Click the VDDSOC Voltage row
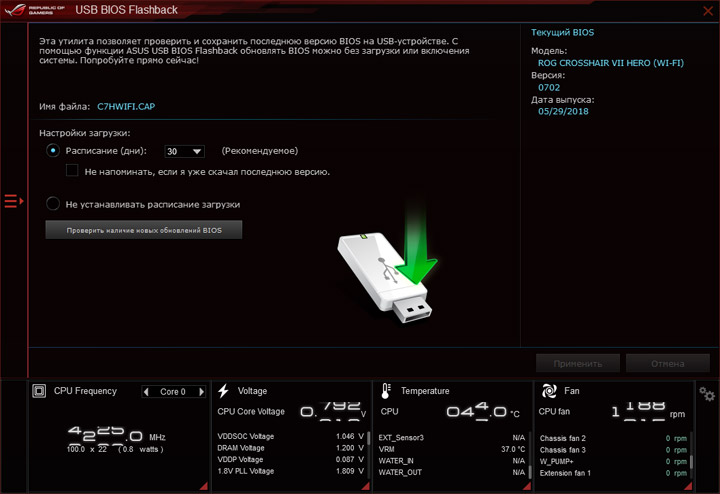The width and height of the screenshot is (720, 494). (x=291, y=436)
